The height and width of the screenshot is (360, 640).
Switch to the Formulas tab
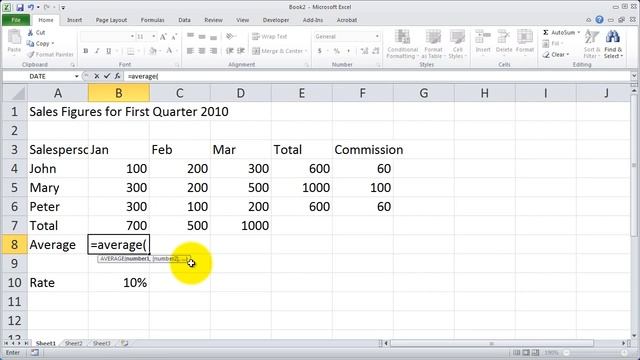(x=152, y=20)
